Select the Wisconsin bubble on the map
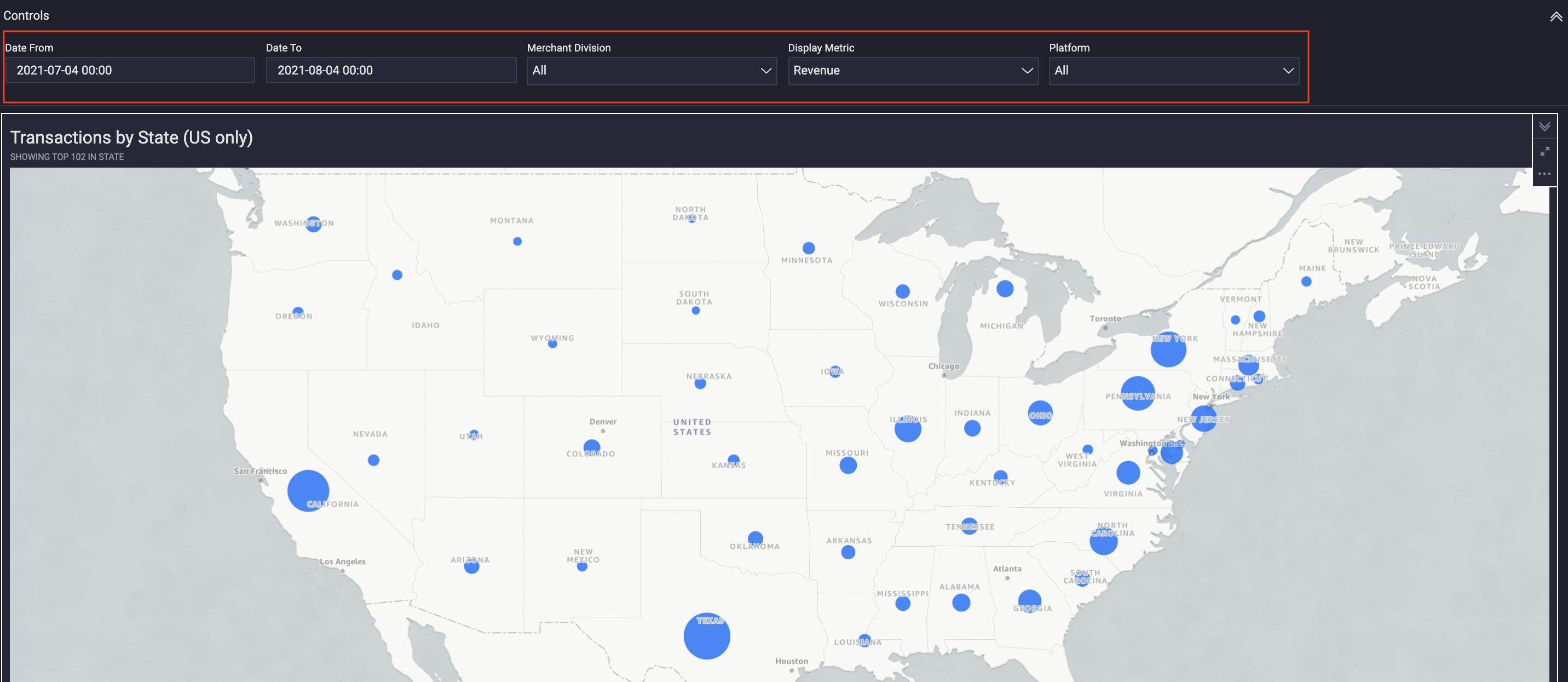The width and height of the screenshot is (1568, 682). point(903,291)
